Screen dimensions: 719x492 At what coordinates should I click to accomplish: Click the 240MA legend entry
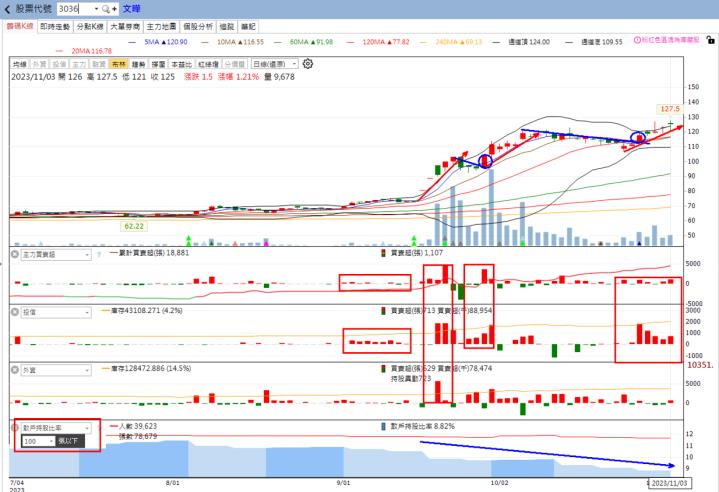(x=451, y=42)
